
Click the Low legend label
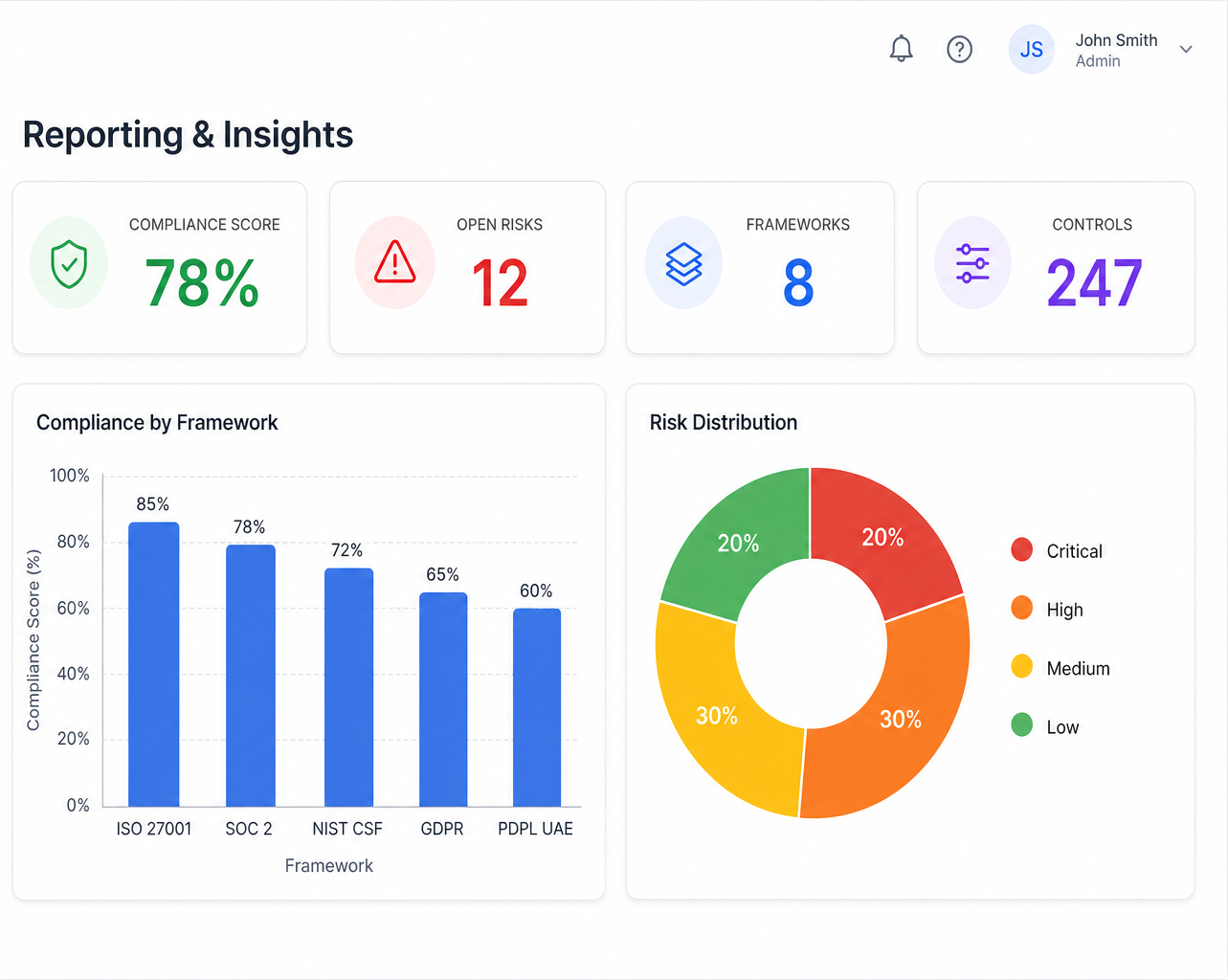point(1062,727)
